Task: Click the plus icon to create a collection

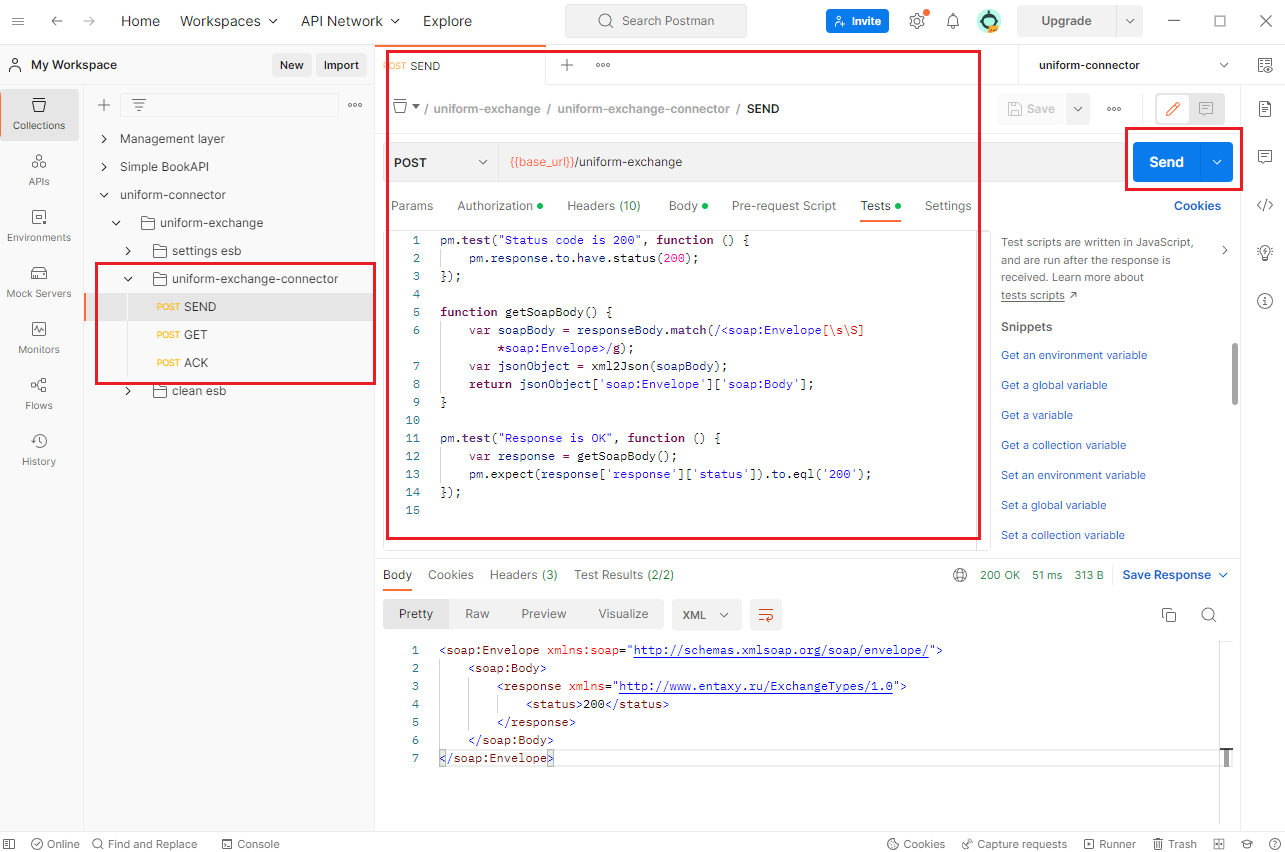Action: pos(104,105)
